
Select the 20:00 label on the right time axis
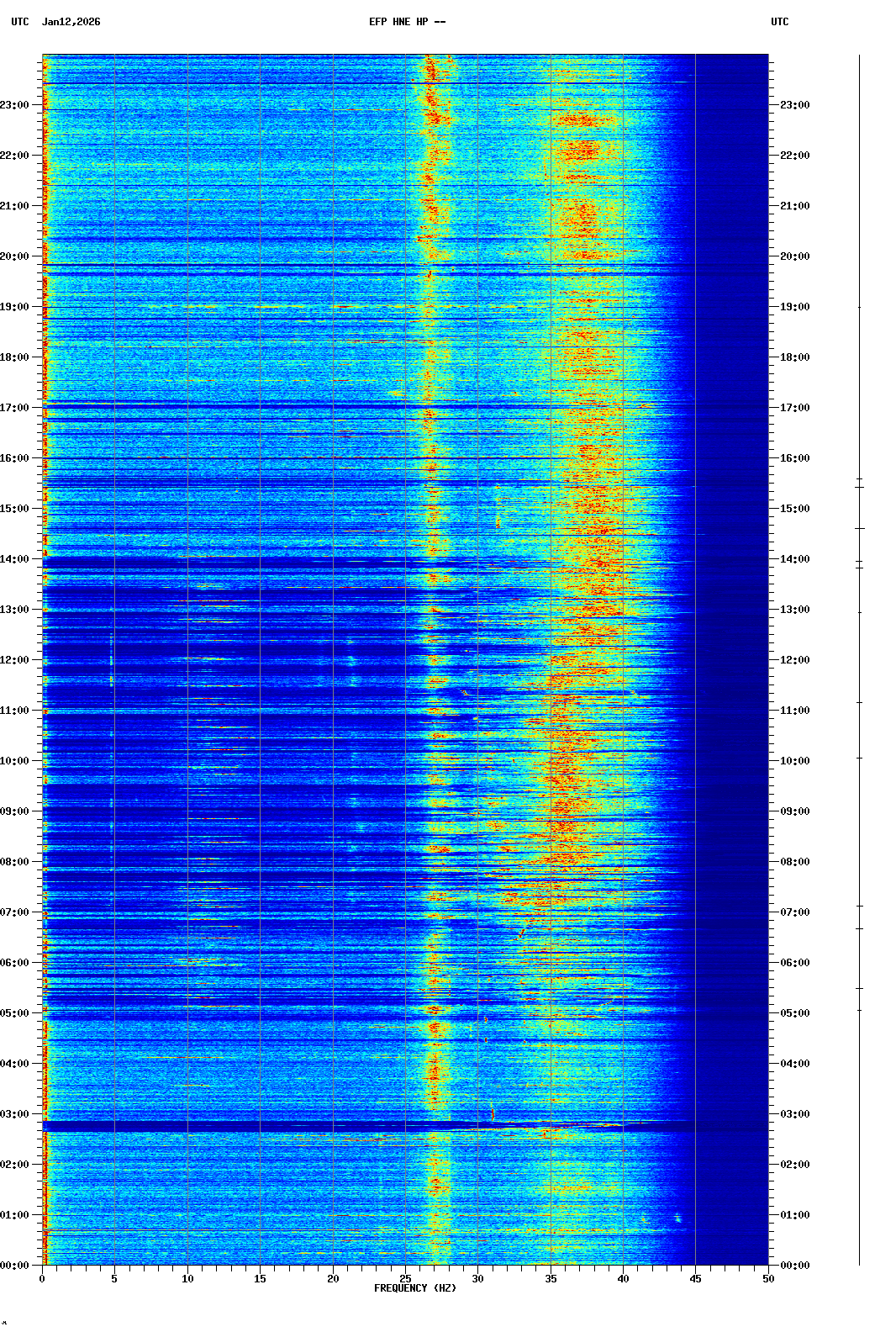[x=794, y=256]
